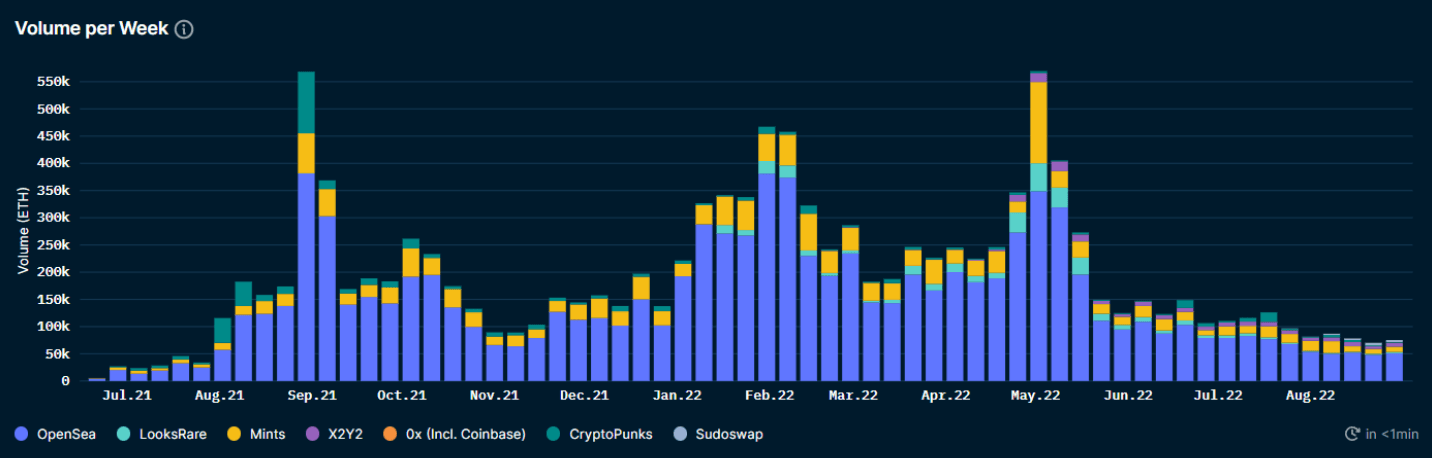Click the Jul.21 x-axis label

click(x=128, y=396)
